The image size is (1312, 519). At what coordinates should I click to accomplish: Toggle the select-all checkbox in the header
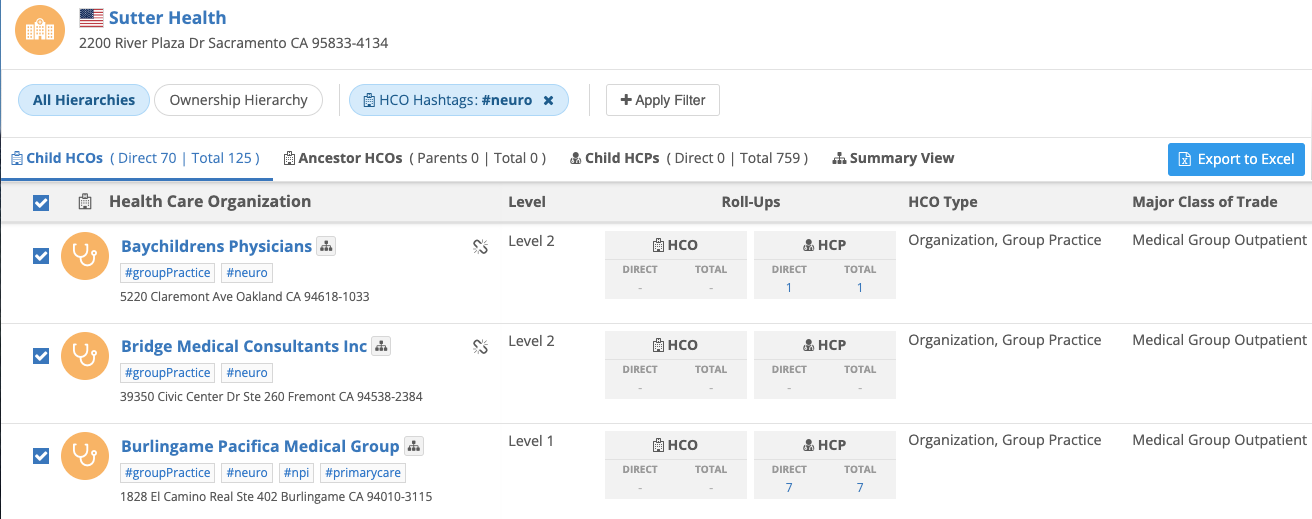coord(41,203)
